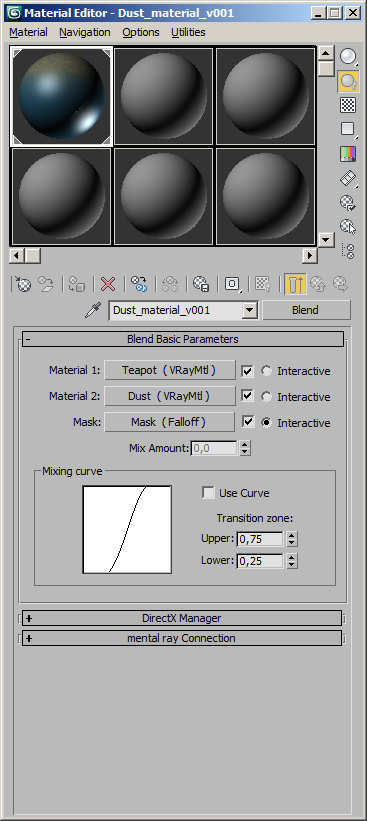Toggle the Backlight icon
This screenshot has width=367, height=821.
tap(348, 81)
